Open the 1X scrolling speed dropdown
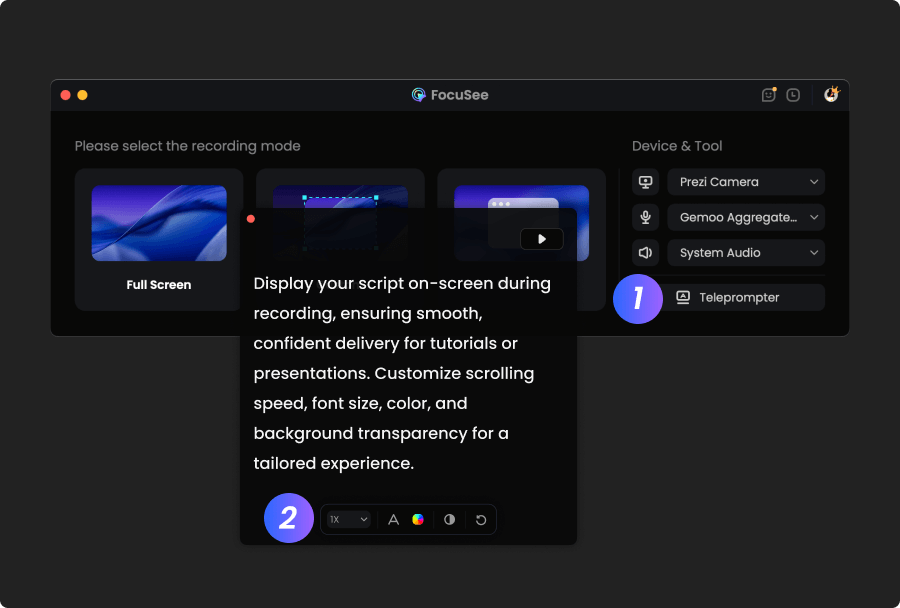 click(348, 520)
